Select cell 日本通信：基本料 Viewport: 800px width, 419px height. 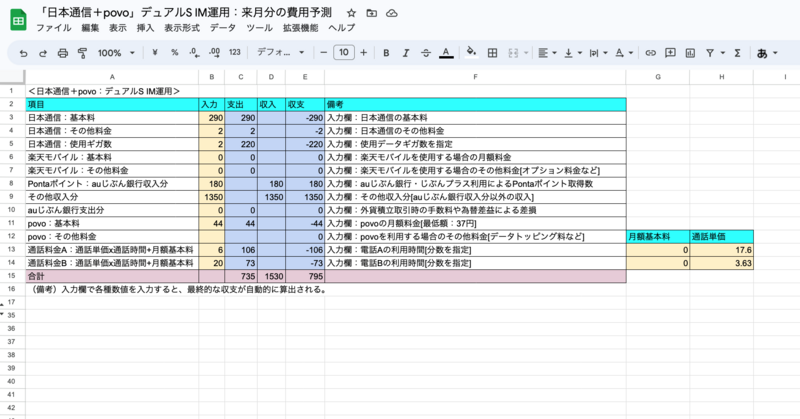(x=112, y=117)
